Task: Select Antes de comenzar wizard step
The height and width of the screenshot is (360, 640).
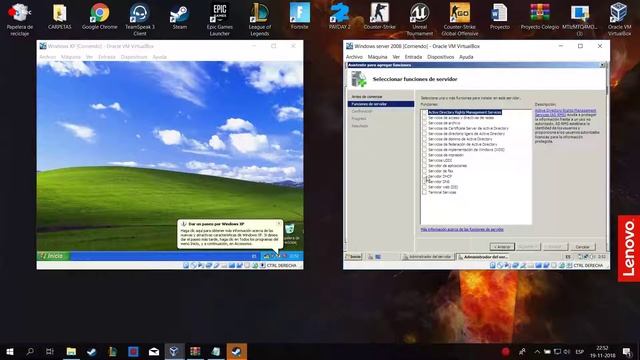Action: [x=367, y=97]
